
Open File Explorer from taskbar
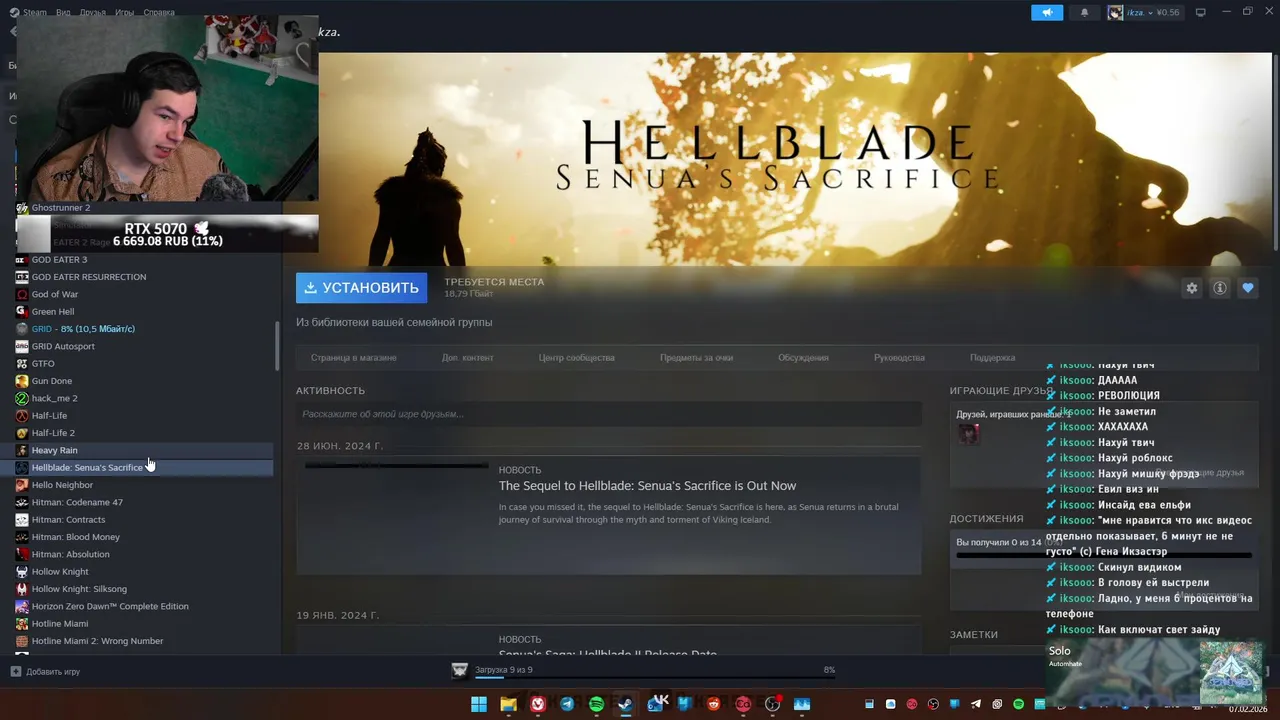point(508,704)
